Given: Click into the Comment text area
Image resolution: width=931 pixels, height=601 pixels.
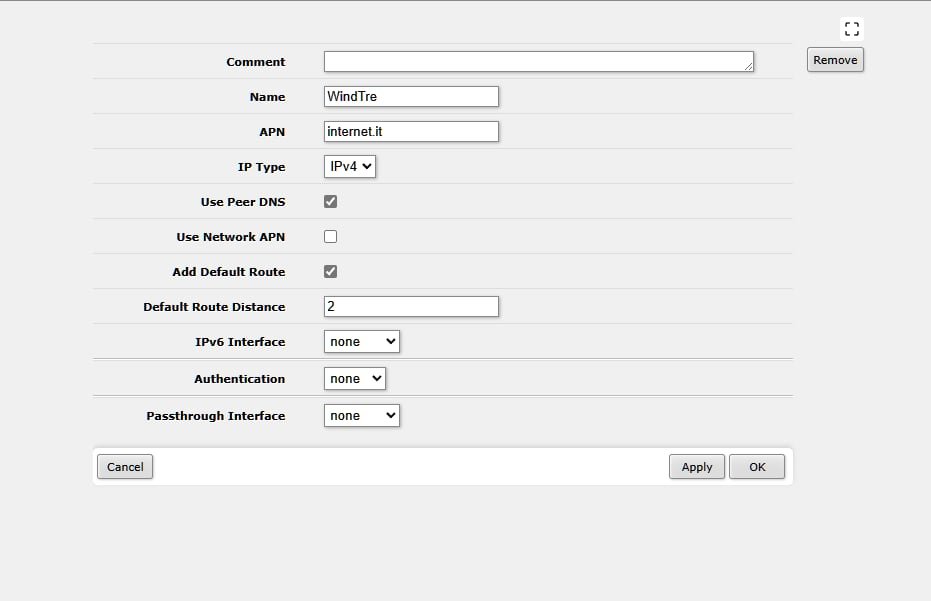Looking at the screenshot, I should [x=538, y=62].
